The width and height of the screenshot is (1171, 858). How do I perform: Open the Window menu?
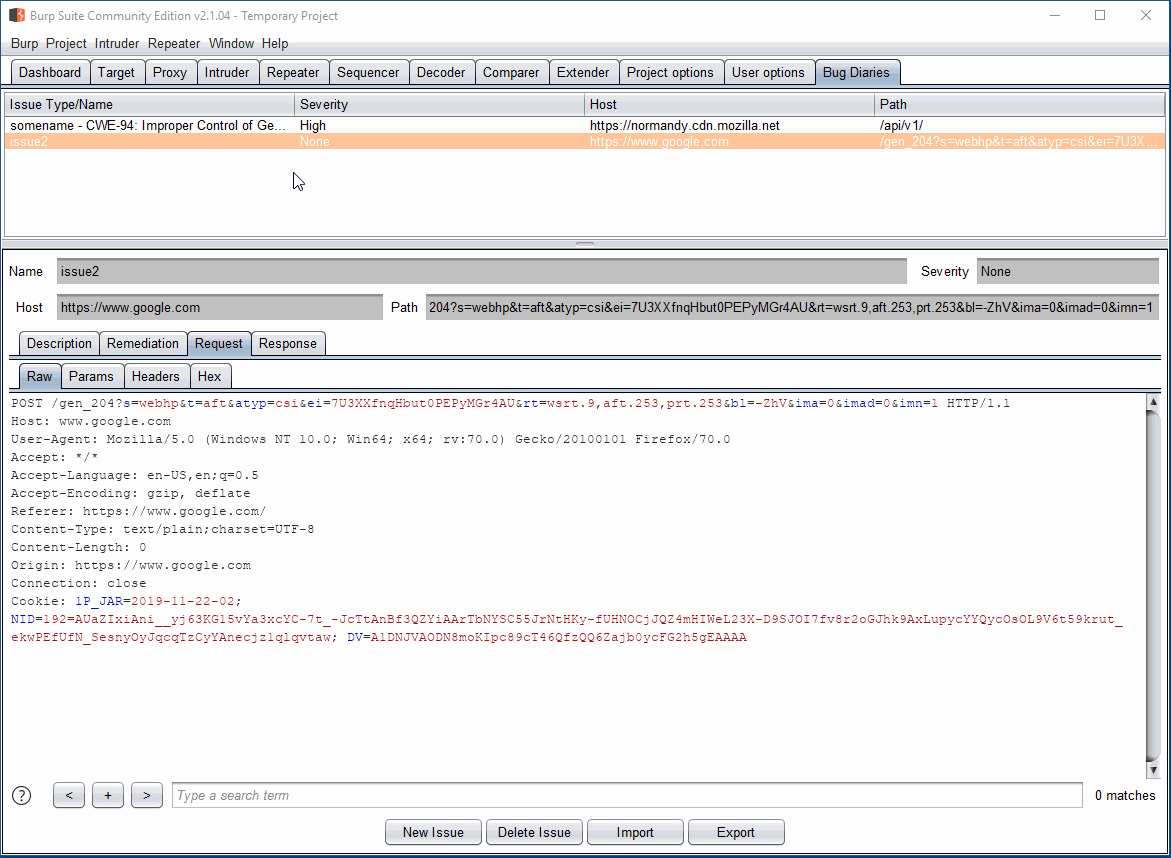(232, 43)
